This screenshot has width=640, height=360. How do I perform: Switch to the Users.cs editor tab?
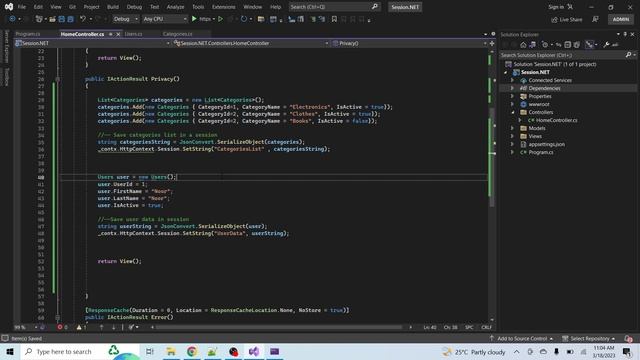pyautogui.click(x=133, y=34)
